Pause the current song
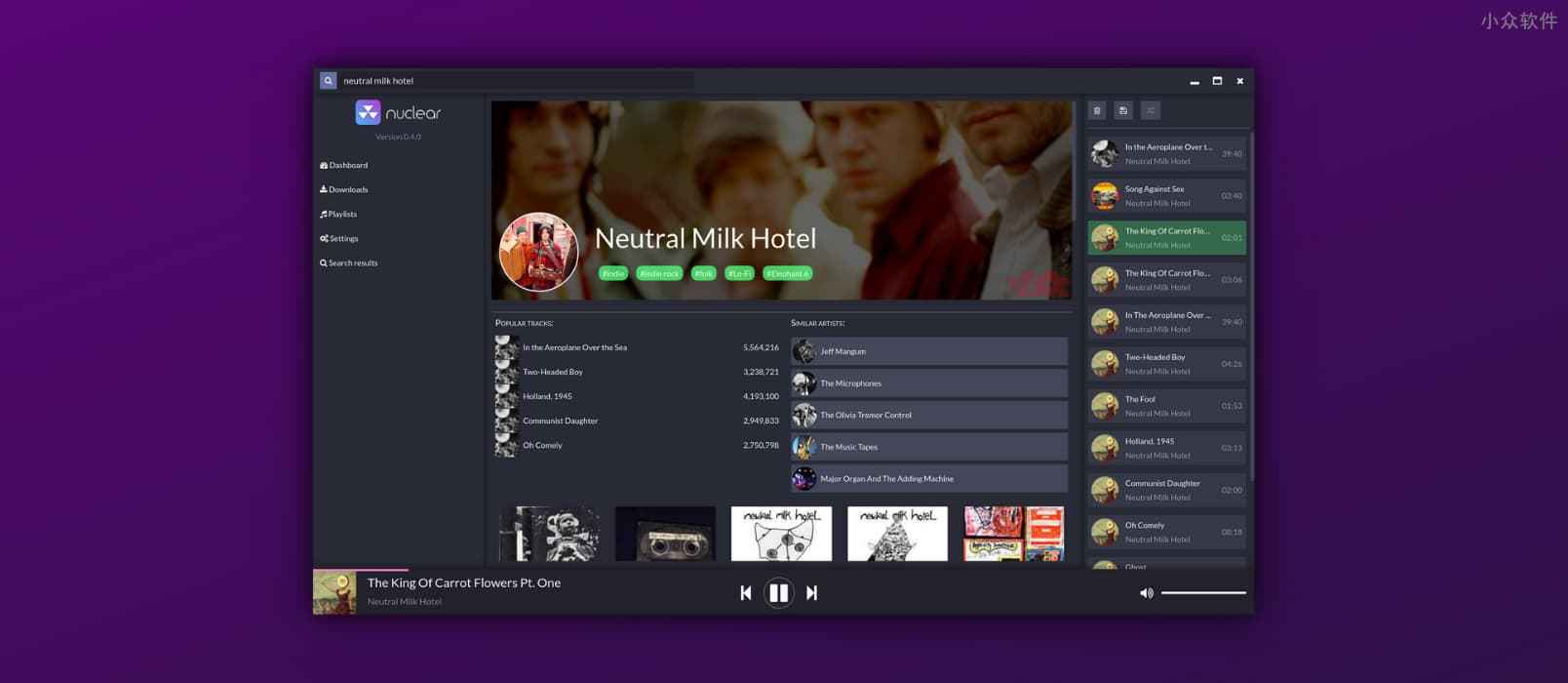The height and width of the screenshot is (683, 1568). (x=778, y=593)
